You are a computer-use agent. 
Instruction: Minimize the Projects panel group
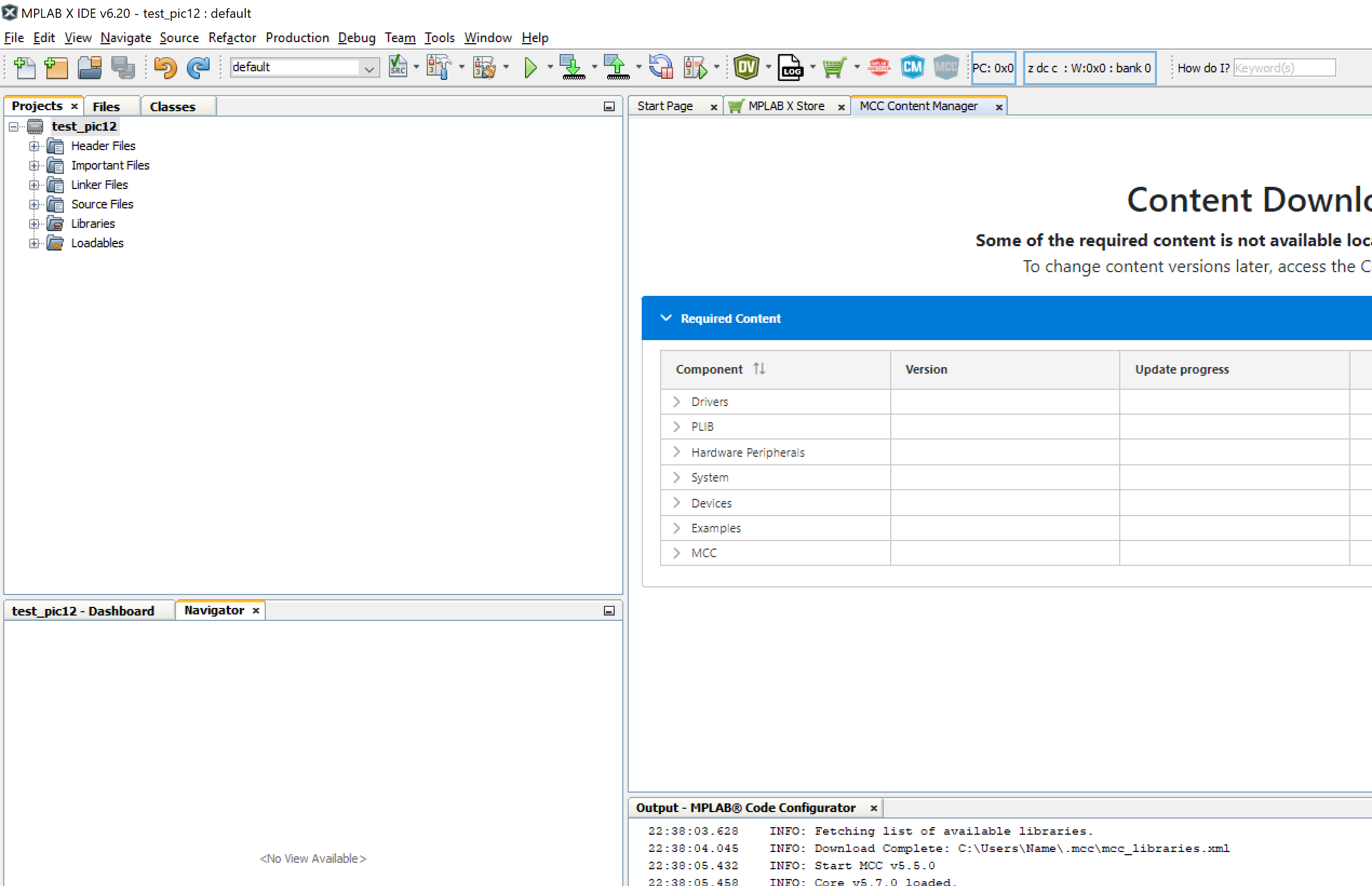(609, 106)
